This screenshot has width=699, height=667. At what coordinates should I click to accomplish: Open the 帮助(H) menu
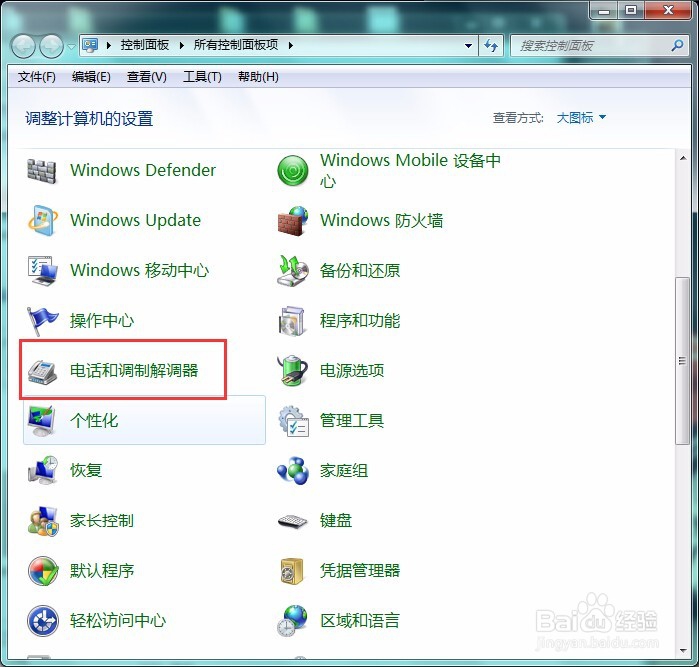[x=258, y=77]
